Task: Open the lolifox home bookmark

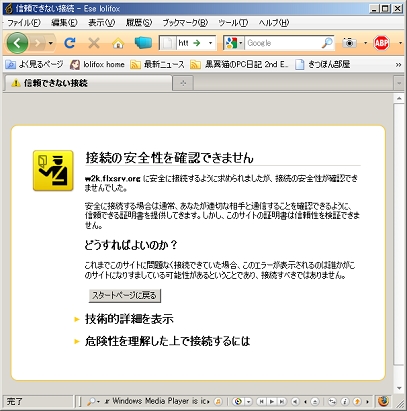Action: (x=97, y=64)
